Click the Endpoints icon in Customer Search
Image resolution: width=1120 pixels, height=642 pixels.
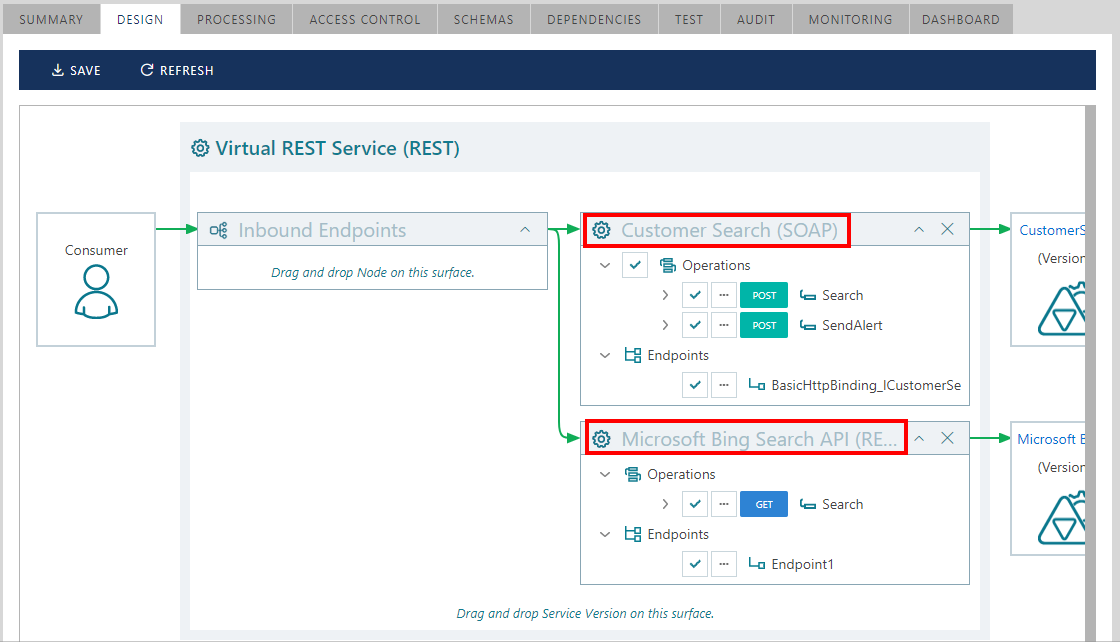click(x=633, y=355)
